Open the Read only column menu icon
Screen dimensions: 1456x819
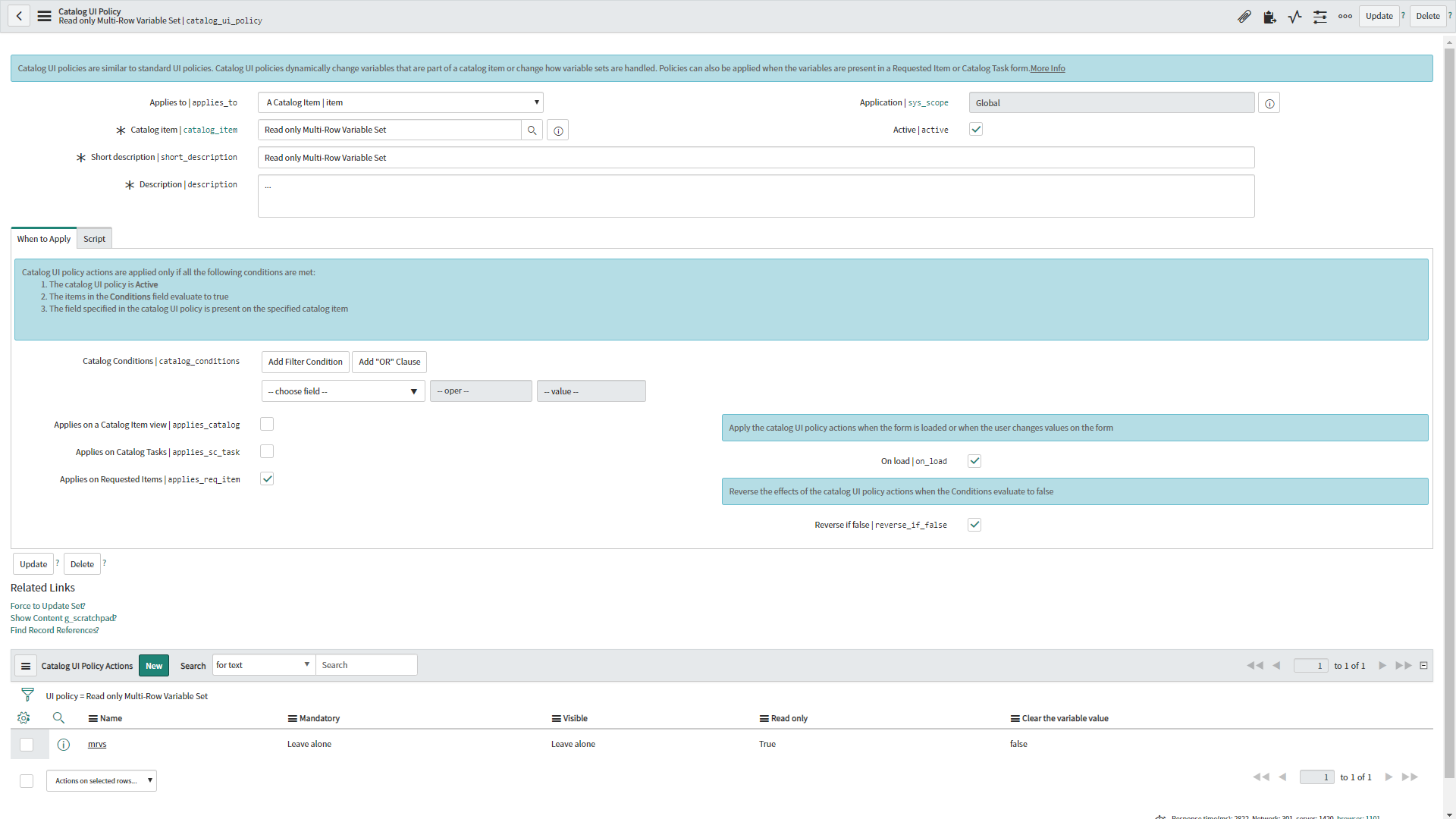(764, 719)
